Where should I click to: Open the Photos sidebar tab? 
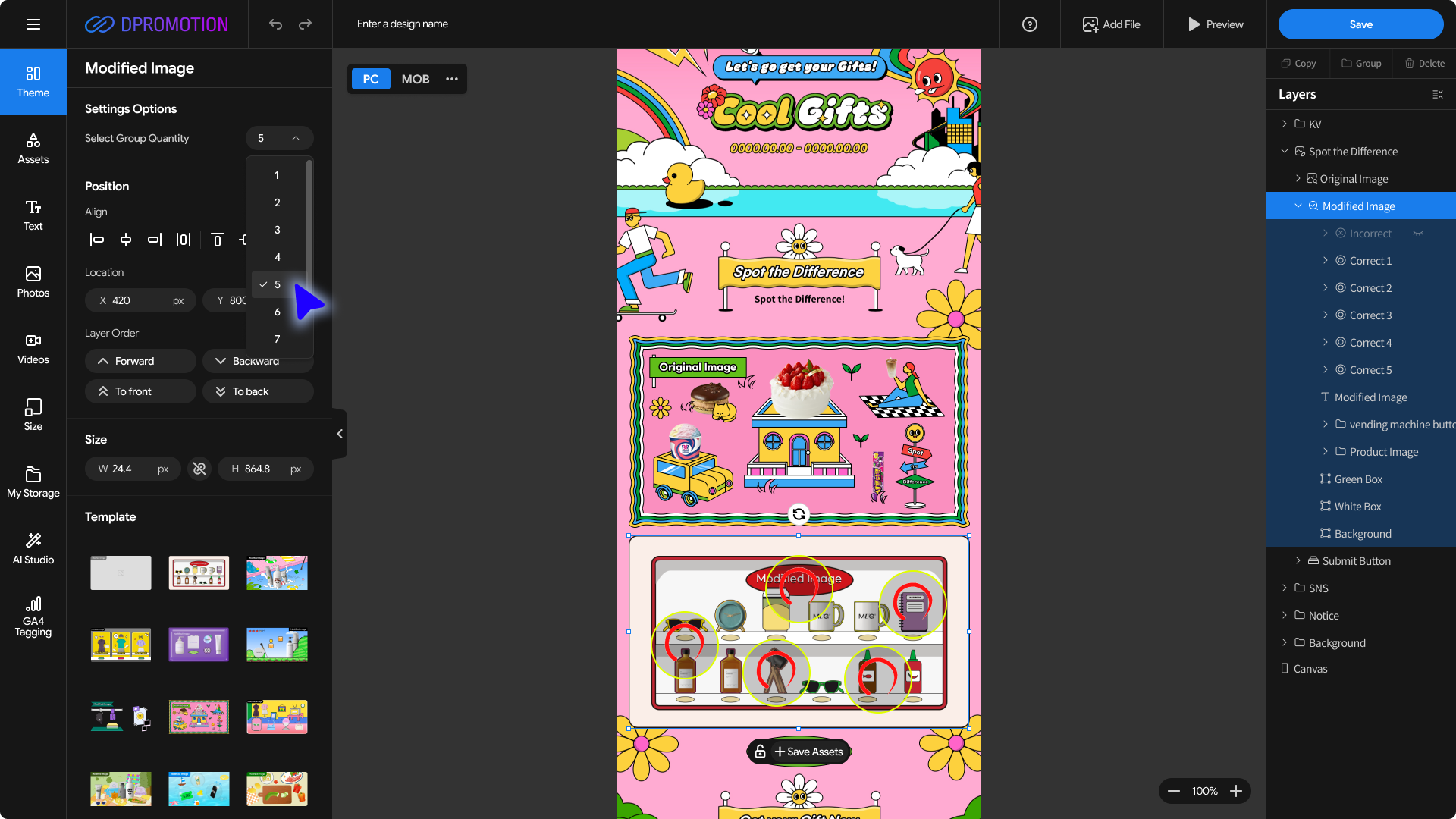[33, 281]
